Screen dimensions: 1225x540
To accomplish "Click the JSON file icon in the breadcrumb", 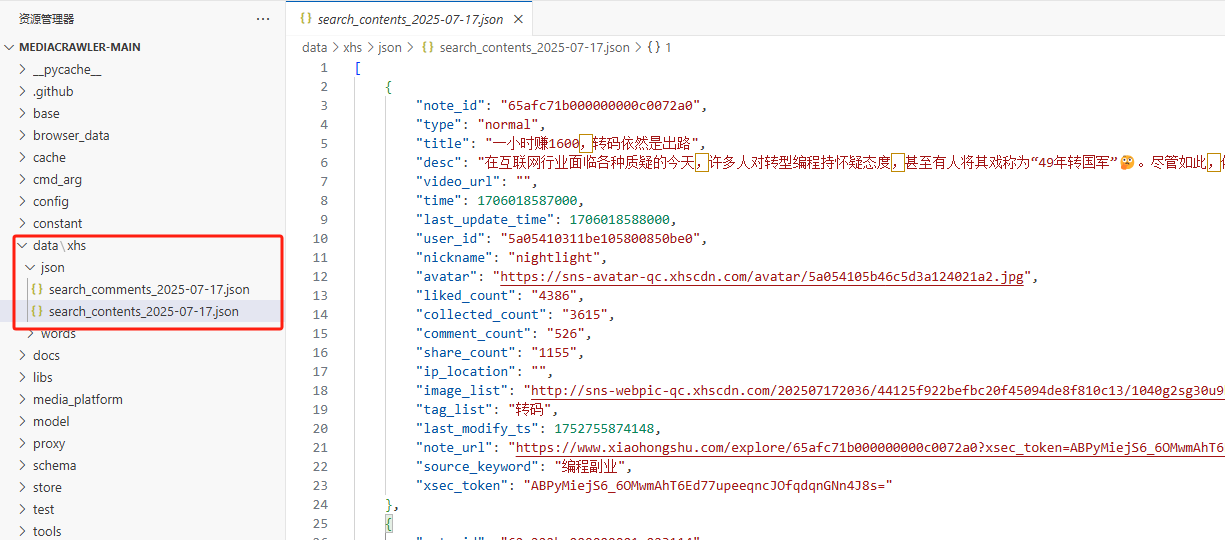I will click(x=427, y=47).
